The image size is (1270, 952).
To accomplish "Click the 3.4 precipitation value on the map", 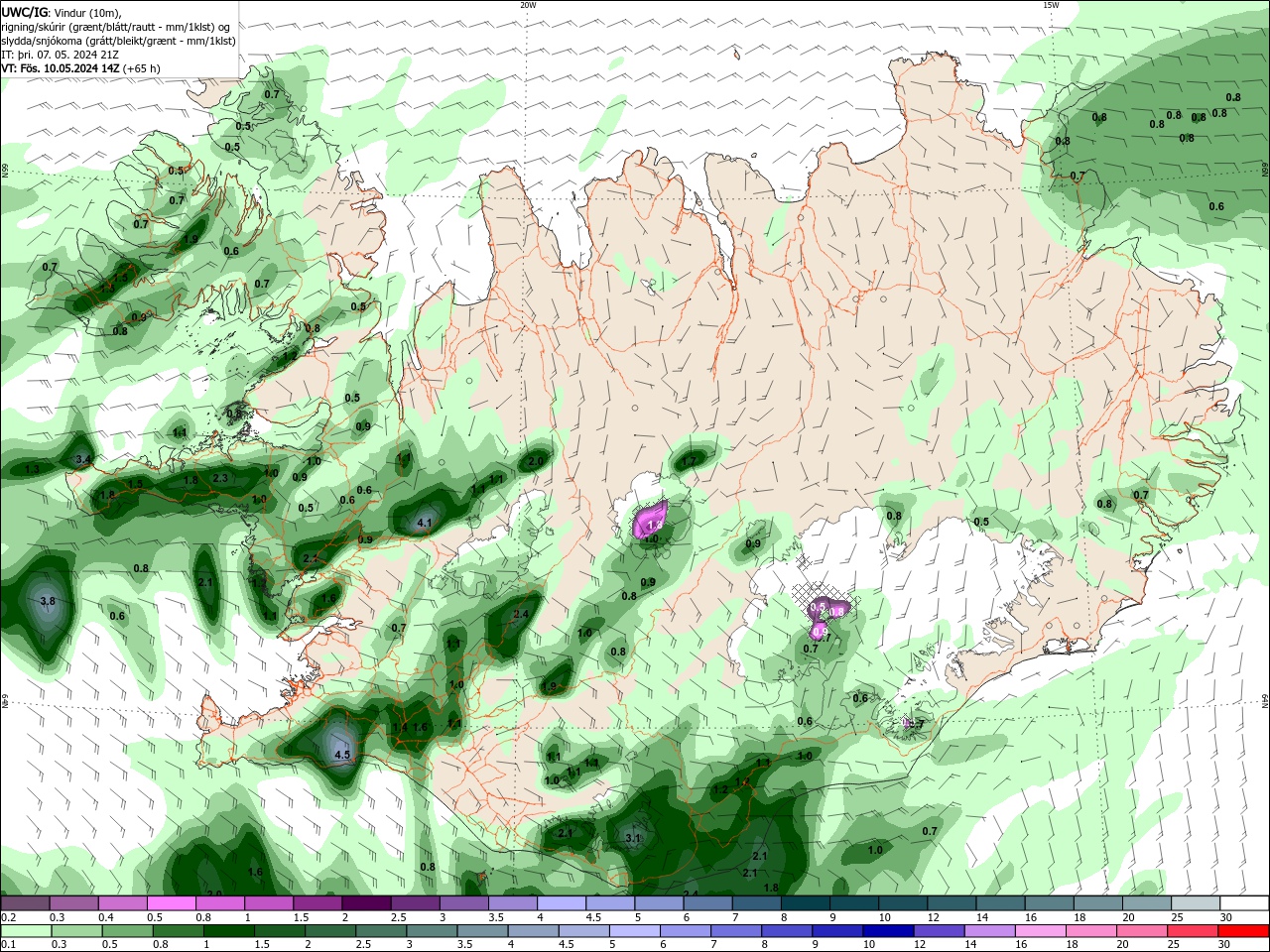I will pos(83,459).
